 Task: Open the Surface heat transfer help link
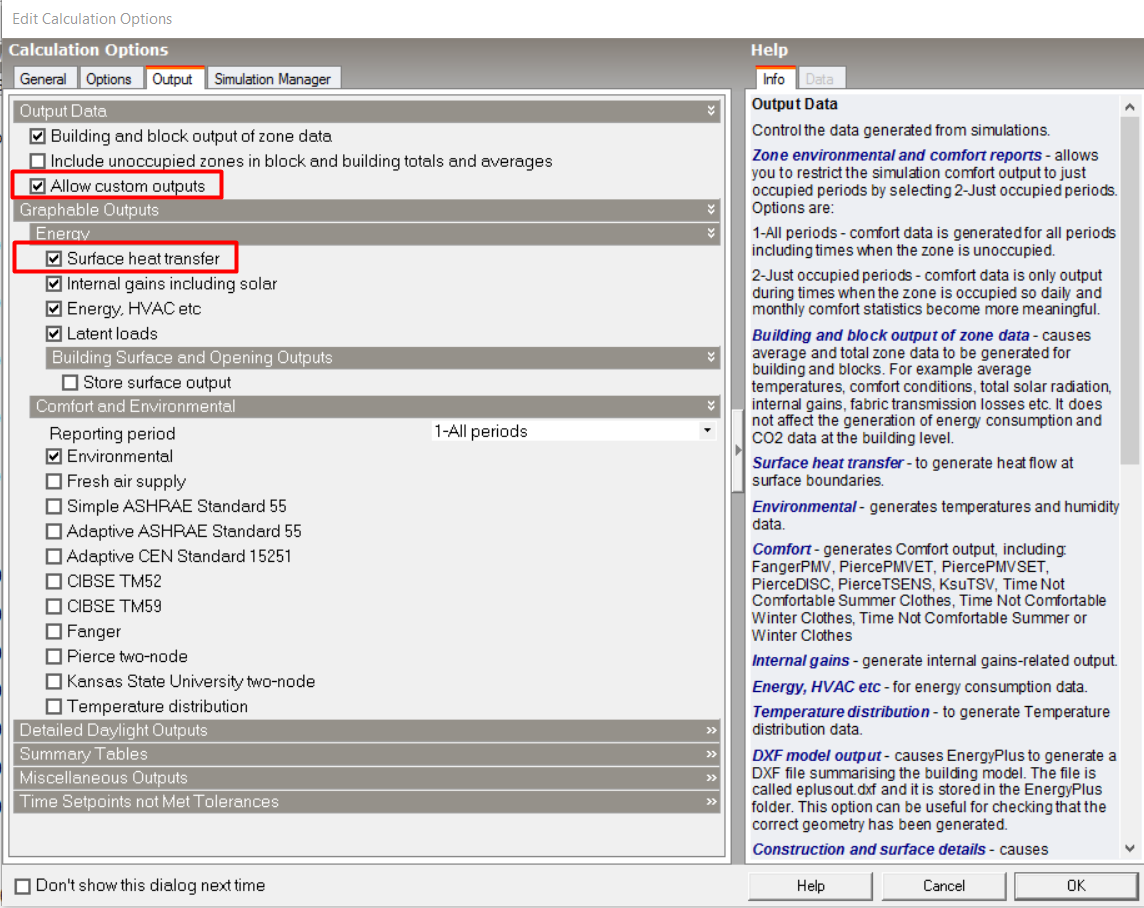click(x=827, y=463)
